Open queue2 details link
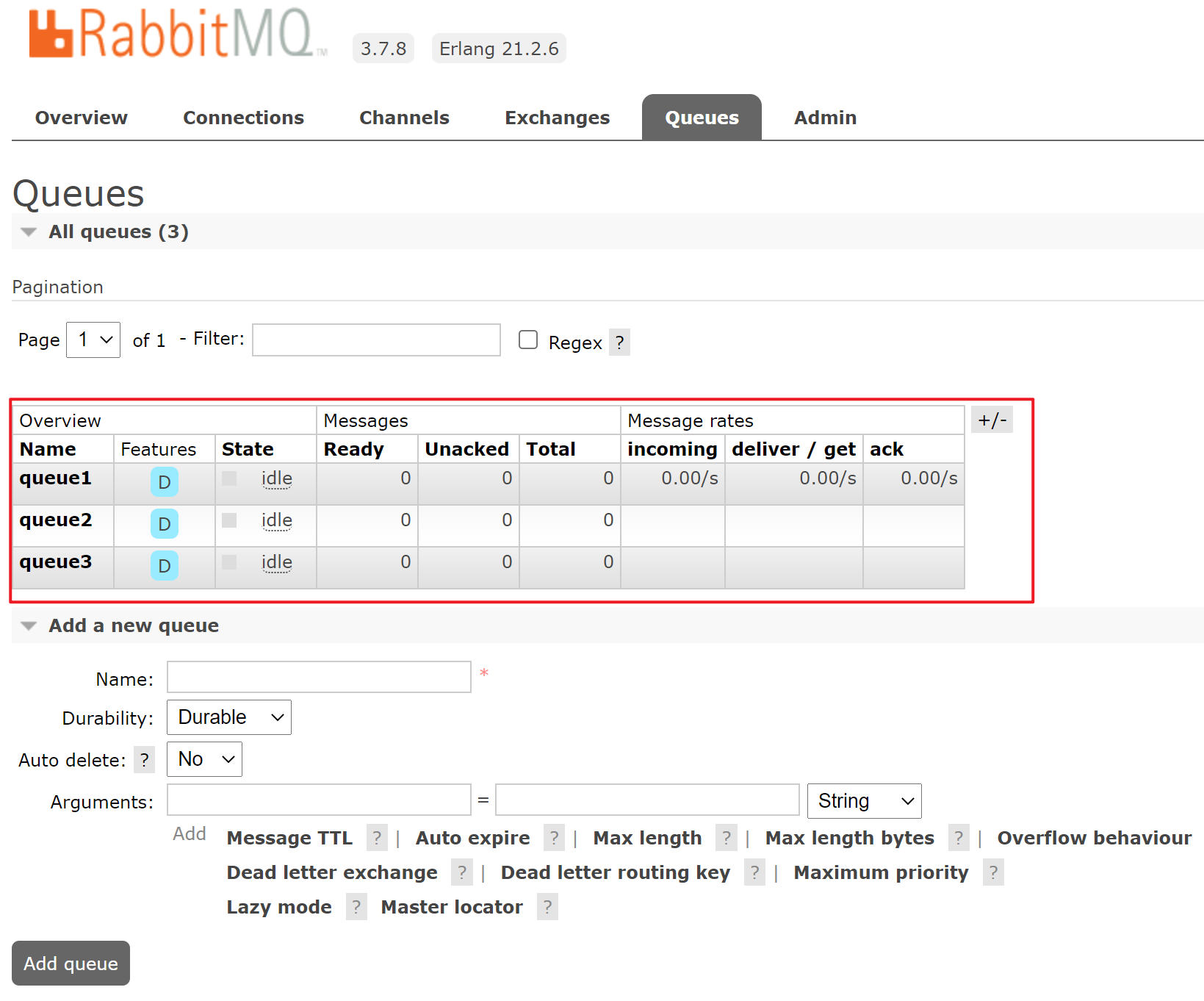Image resolution: width=1204 pixels, height=1001 pixels. pyautogui.click(x=56, y=520)
